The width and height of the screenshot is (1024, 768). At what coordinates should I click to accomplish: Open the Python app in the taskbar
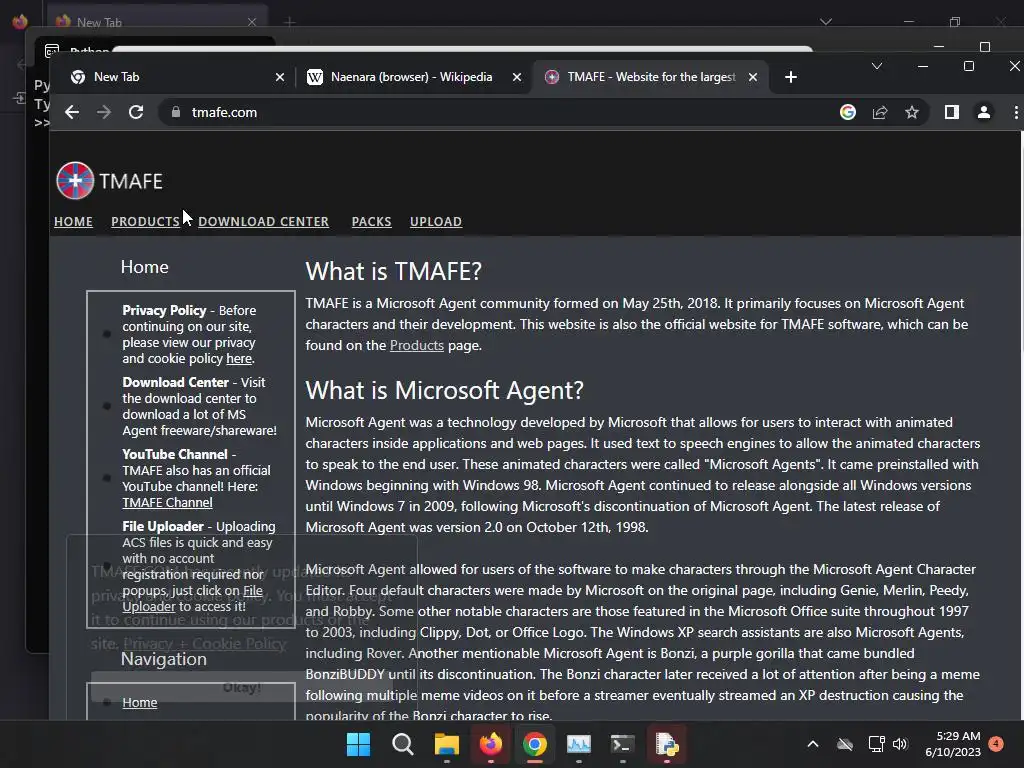[x=667, y=744]
